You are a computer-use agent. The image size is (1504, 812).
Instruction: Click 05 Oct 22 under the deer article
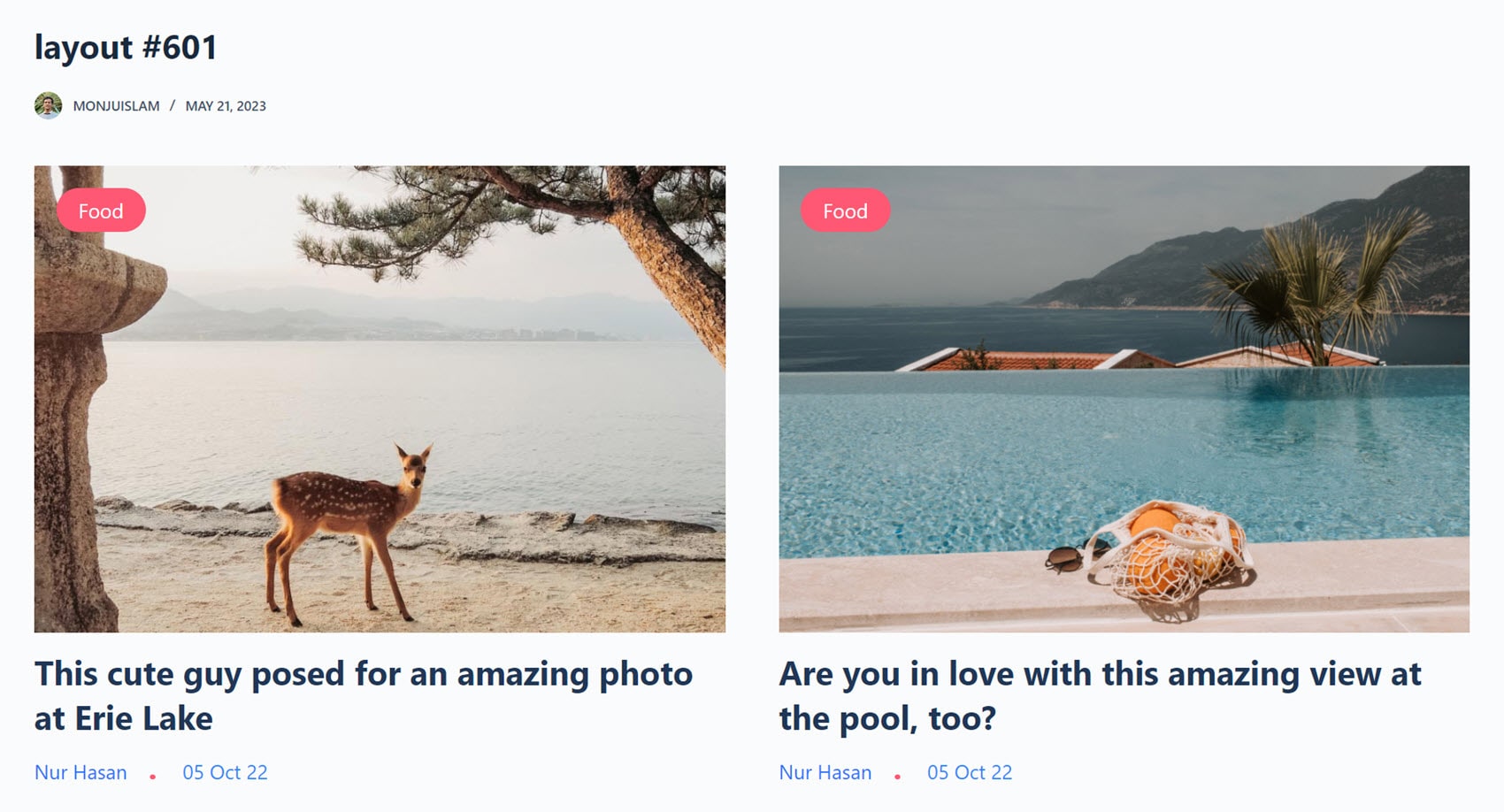tap(225, 772)
